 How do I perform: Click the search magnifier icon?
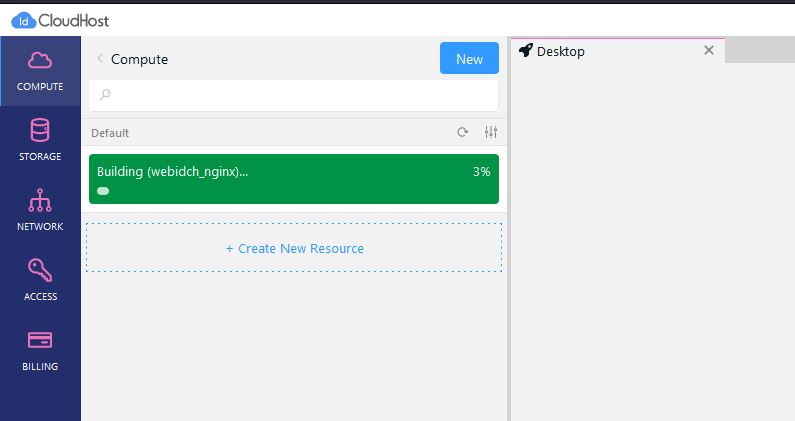[105, 94]
